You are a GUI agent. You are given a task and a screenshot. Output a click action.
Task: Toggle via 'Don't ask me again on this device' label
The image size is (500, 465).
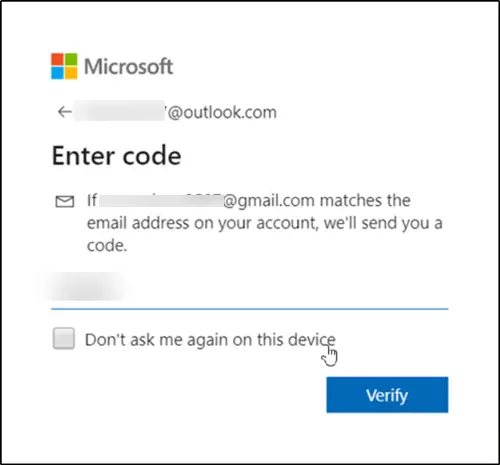[210, 340]
